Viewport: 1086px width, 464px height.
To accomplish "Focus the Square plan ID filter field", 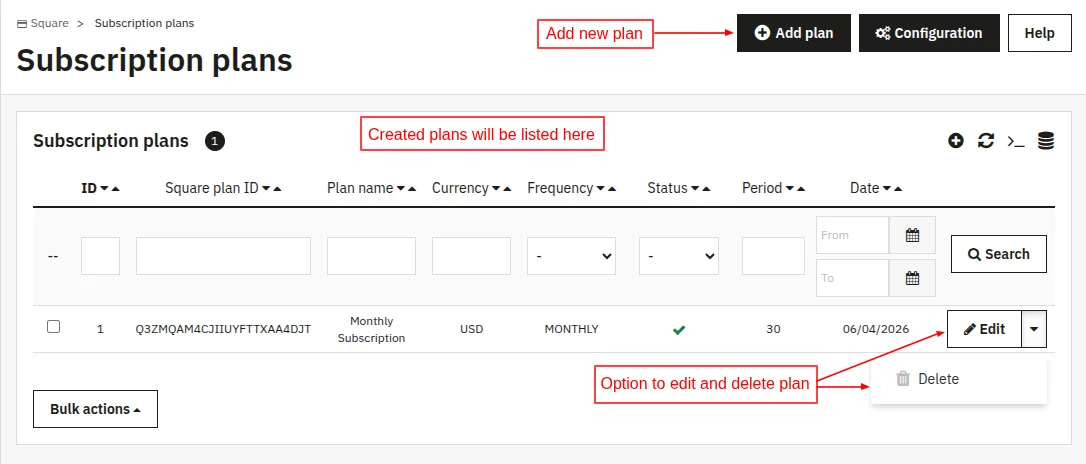I will 223,256.
